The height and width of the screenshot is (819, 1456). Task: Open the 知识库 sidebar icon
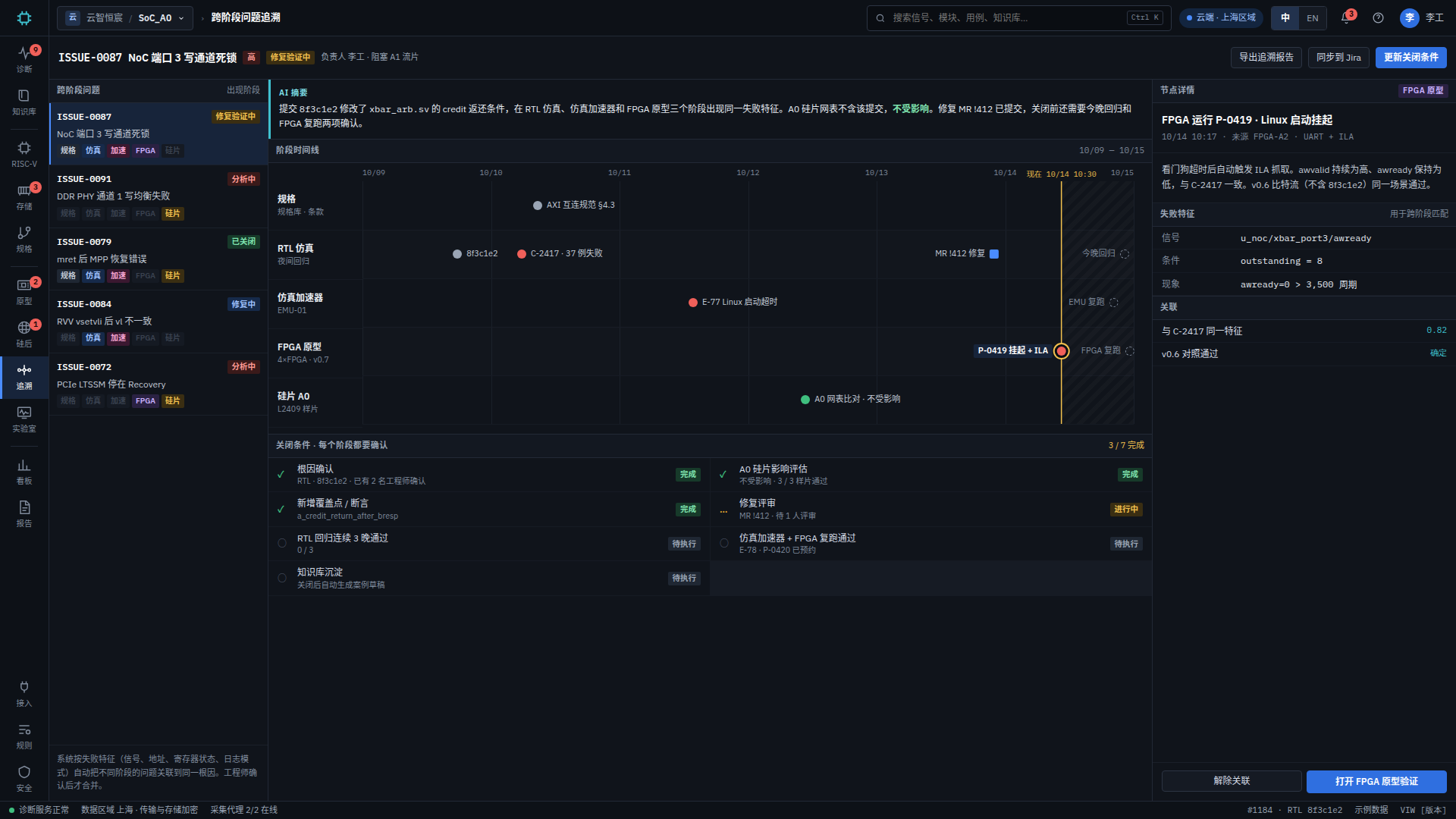(24, 102)
